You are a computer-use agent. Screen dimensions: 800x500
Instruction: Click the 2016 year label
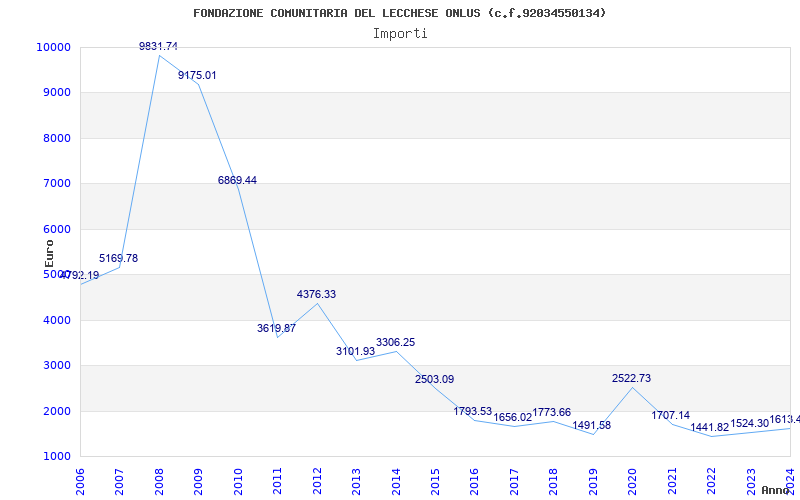point(474,481)
